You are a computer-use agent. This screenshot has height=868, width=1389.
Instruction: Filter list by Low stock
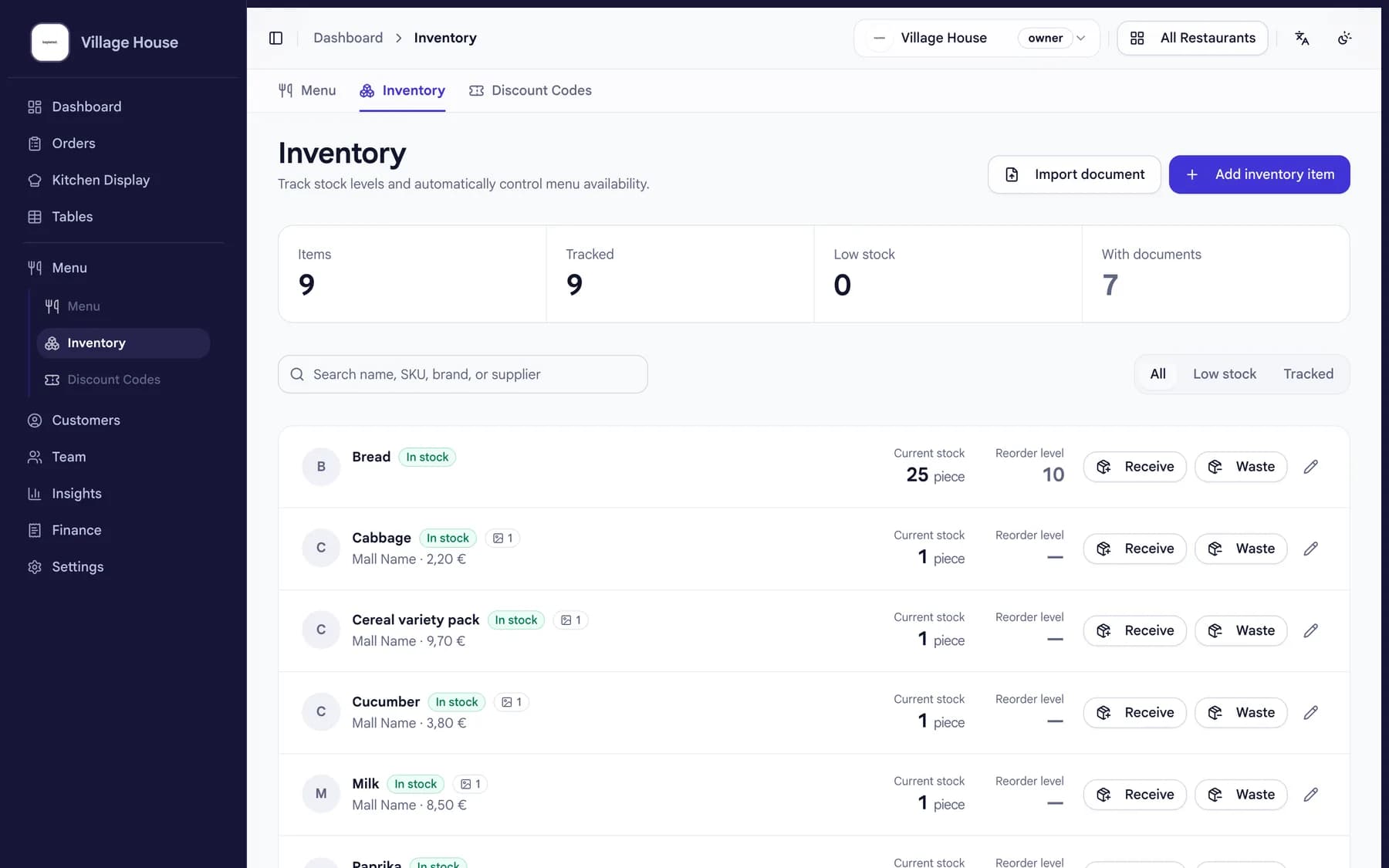pos(1224,374)
